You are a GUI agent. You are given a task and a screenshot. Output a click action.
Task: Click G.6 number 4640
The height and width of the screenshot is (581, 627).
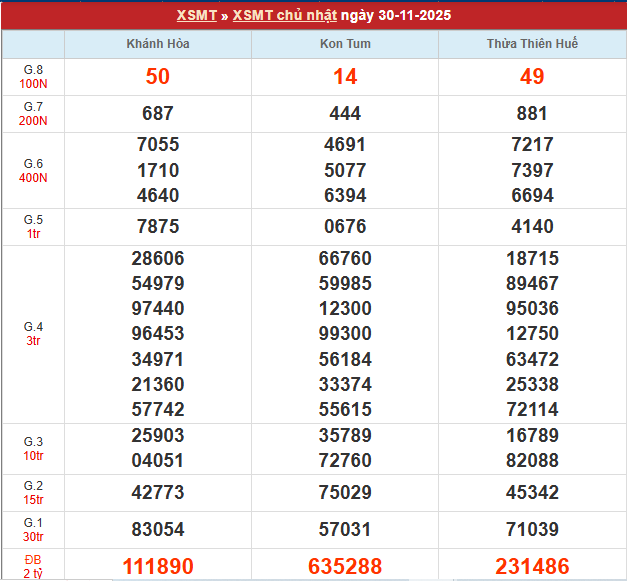tap(158, 196)
